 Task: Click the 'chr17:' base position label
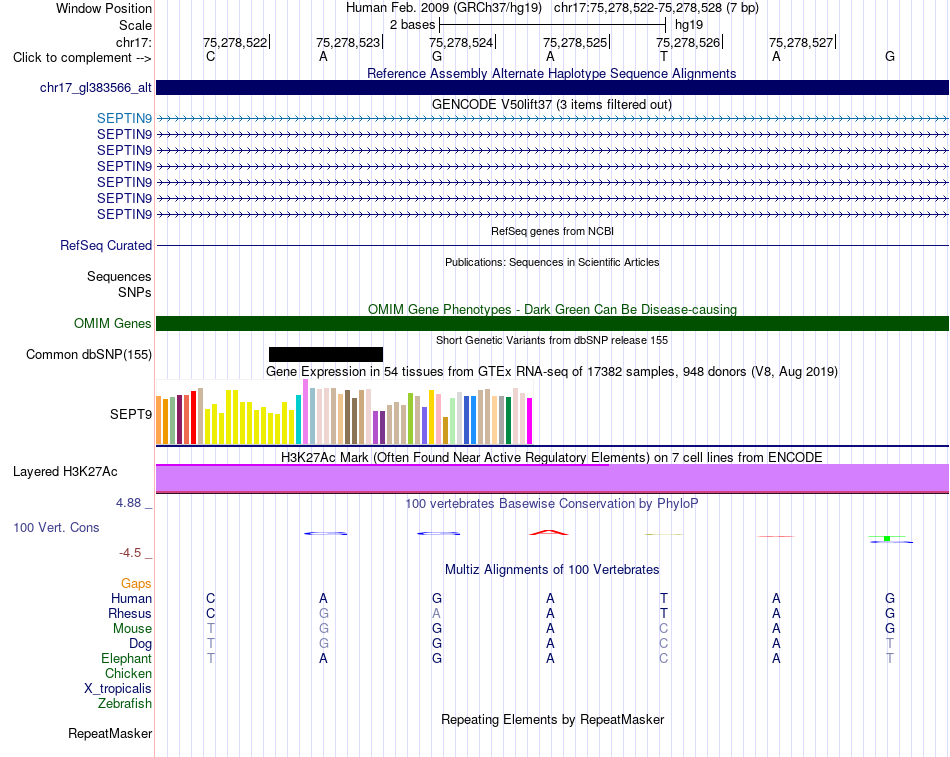134,42
